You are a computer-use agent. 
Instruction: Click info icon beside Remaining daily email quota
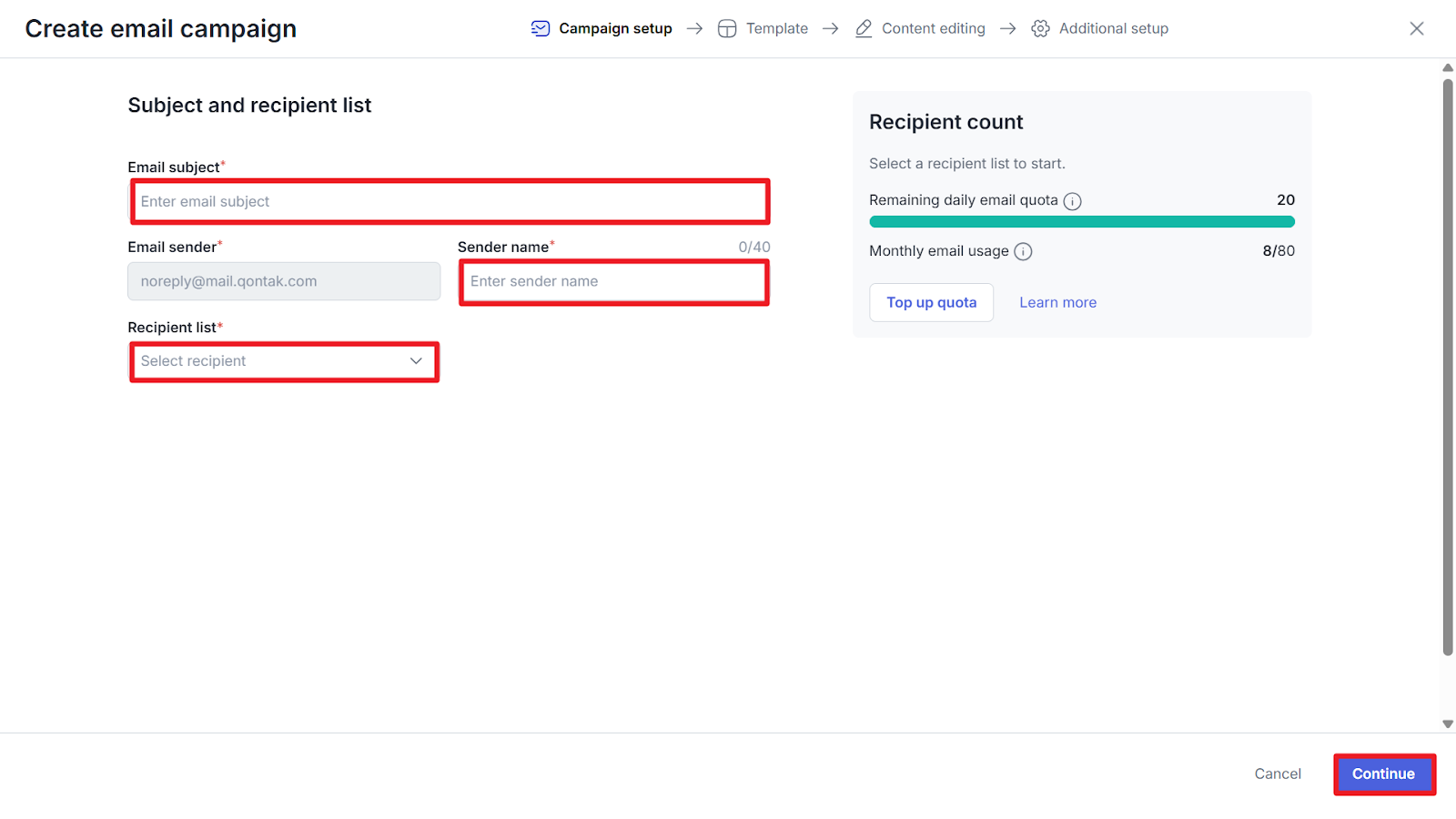coord(1073,201)
